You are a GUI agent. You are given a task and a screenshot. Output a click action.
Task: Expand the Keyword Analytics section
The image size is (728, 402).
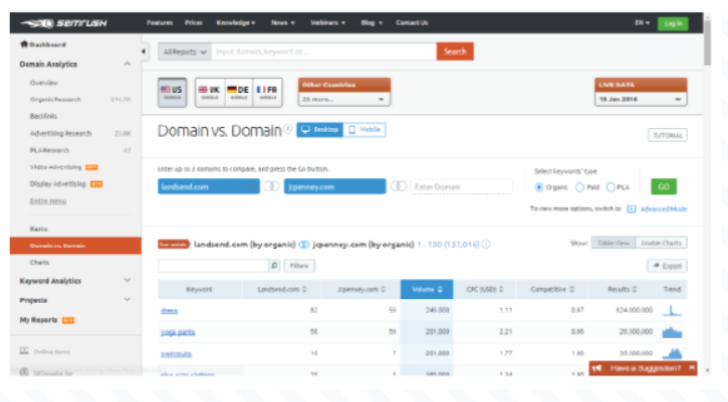click(127, 280)
